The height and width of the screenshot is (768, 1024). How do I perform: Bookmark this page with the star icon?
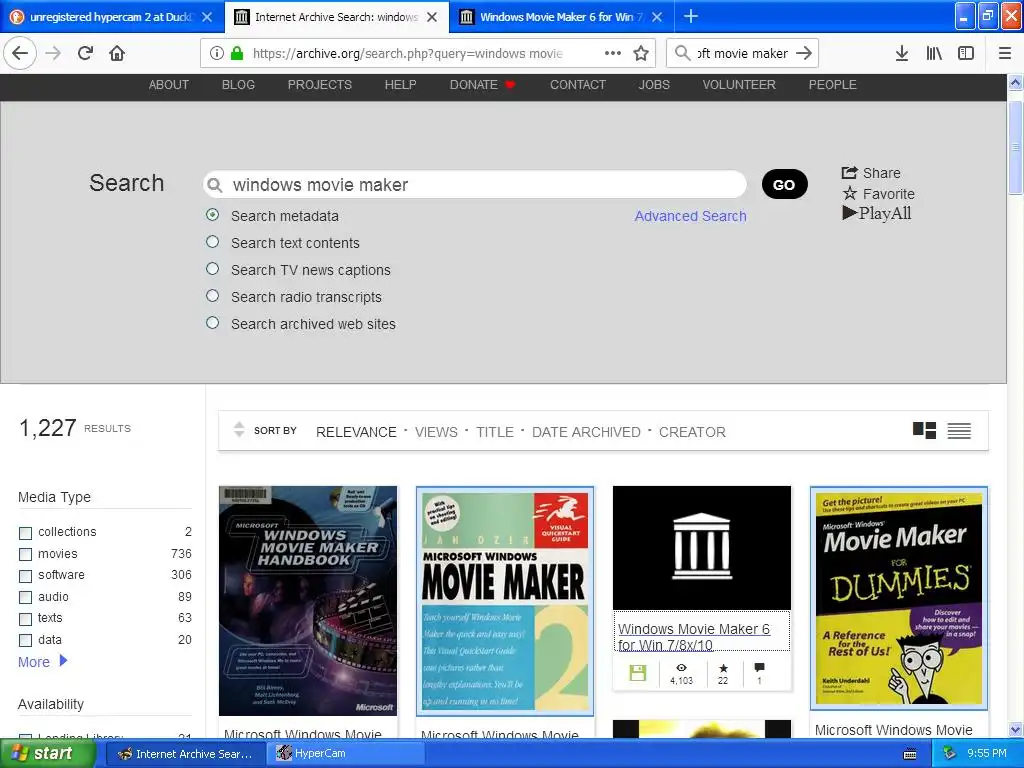coord(641,54)
